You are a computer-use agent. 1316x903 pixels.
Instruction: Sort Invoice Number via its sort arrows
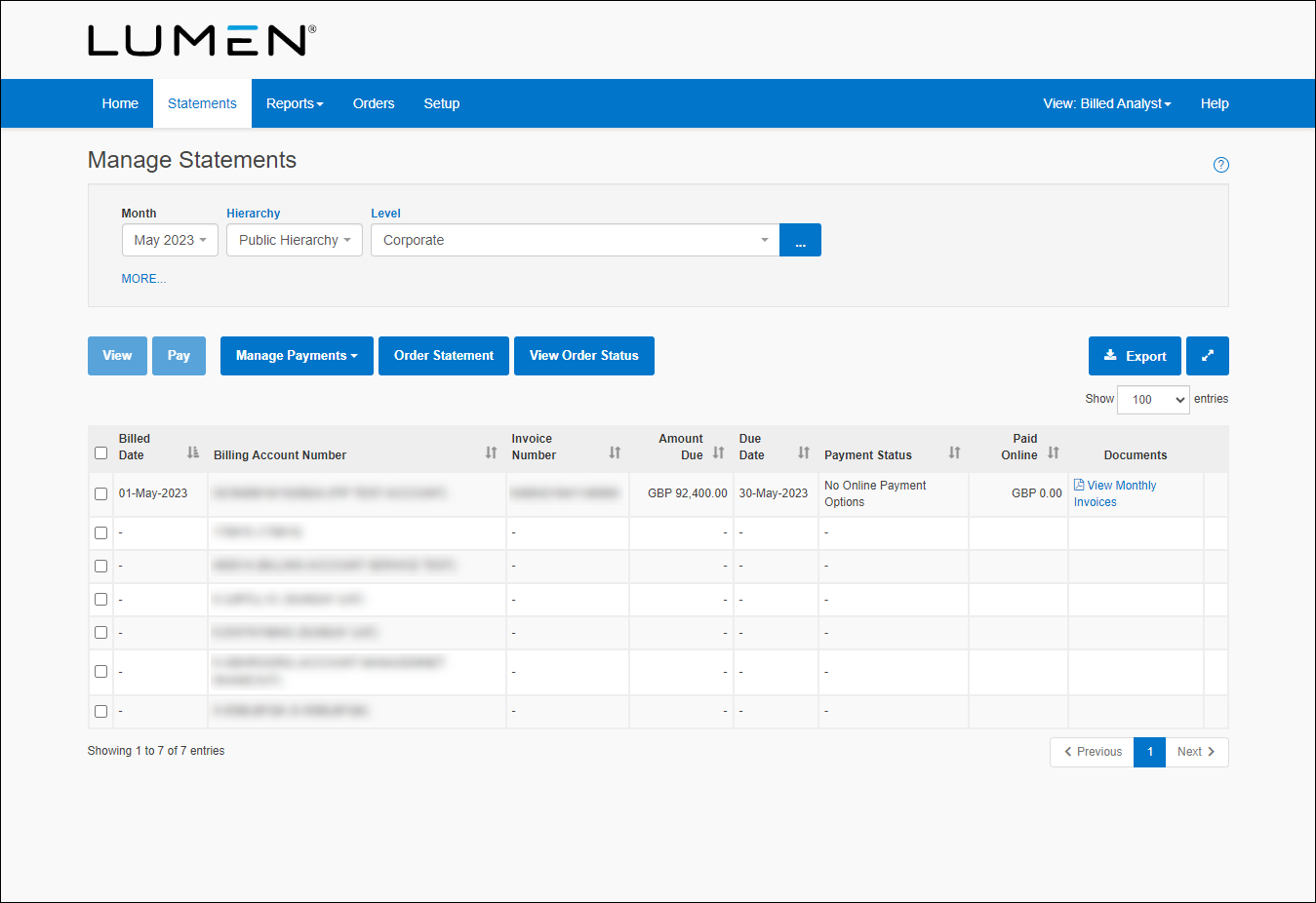click(x=615, y=451)
